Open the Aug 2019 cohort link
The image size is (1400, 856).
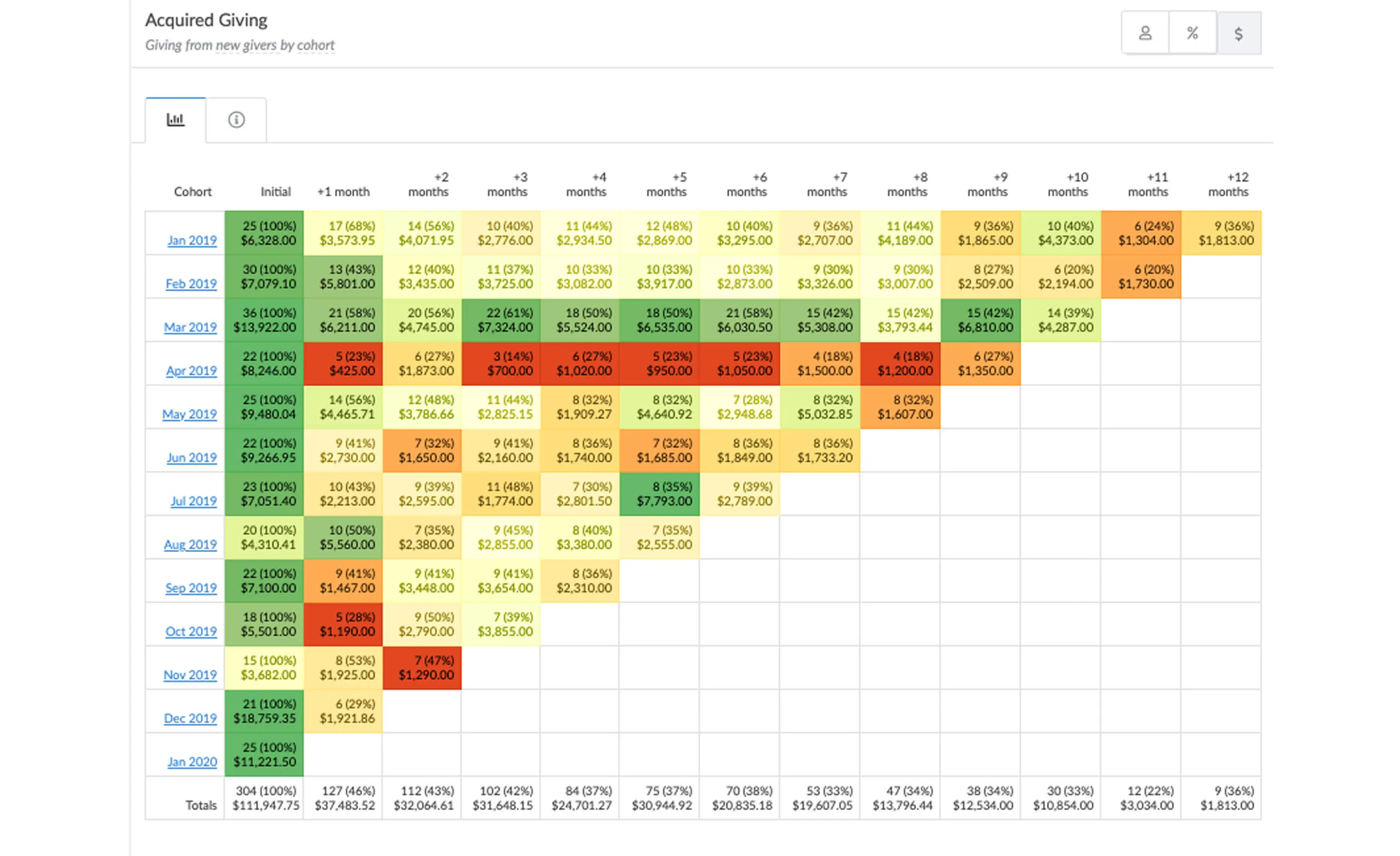[191, 545]
